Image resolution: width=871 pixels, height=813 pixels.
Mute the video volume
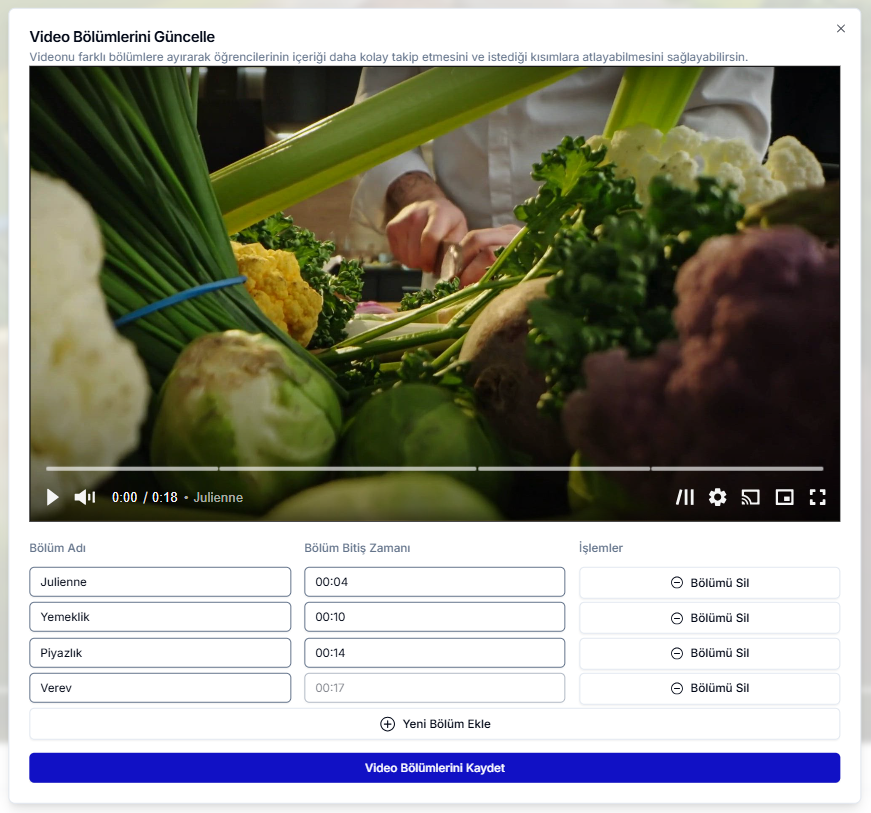pos(85,497)
